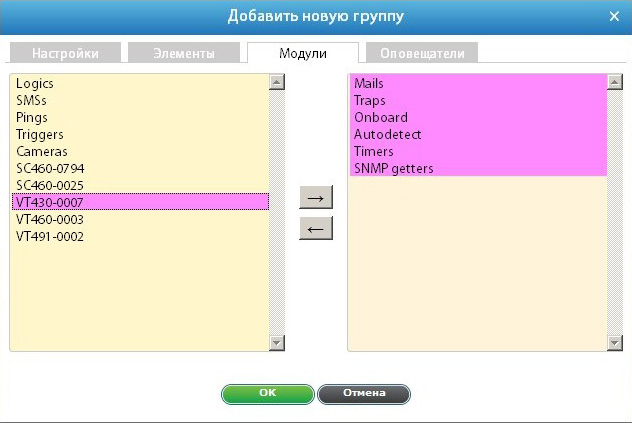Click the right list scrollbar track

[615, 213]
